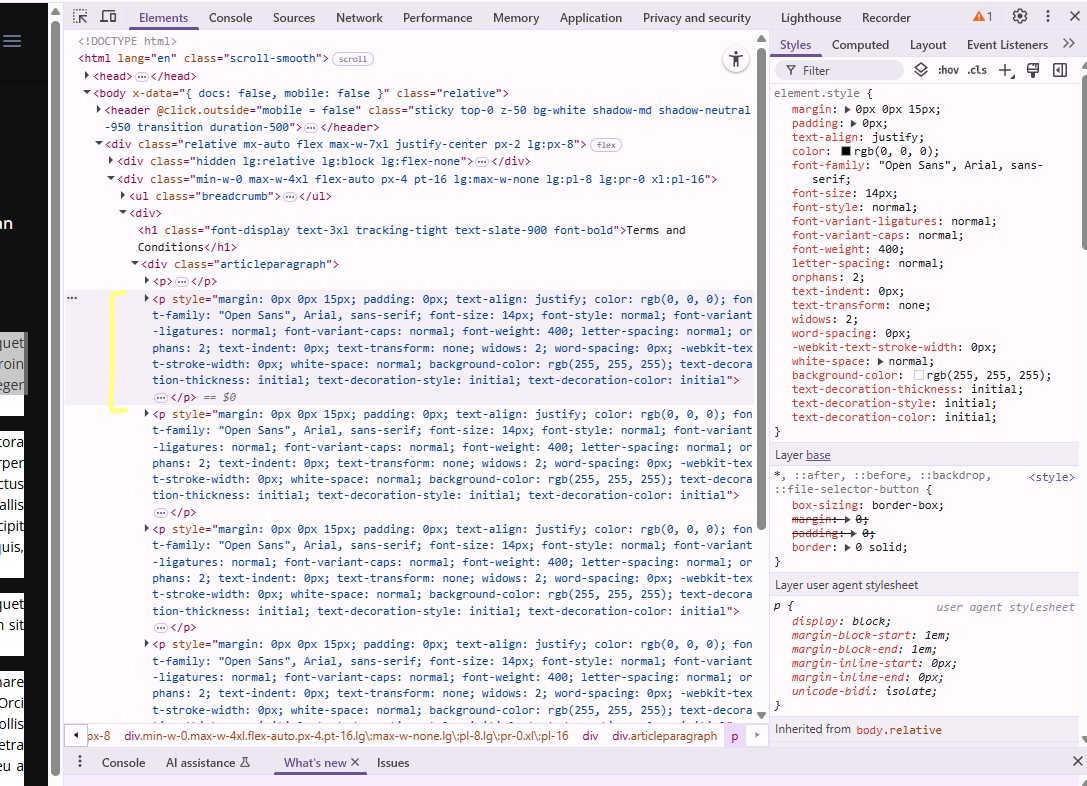Expand the div hidden lg:relative node

click(x=111, y=161)
